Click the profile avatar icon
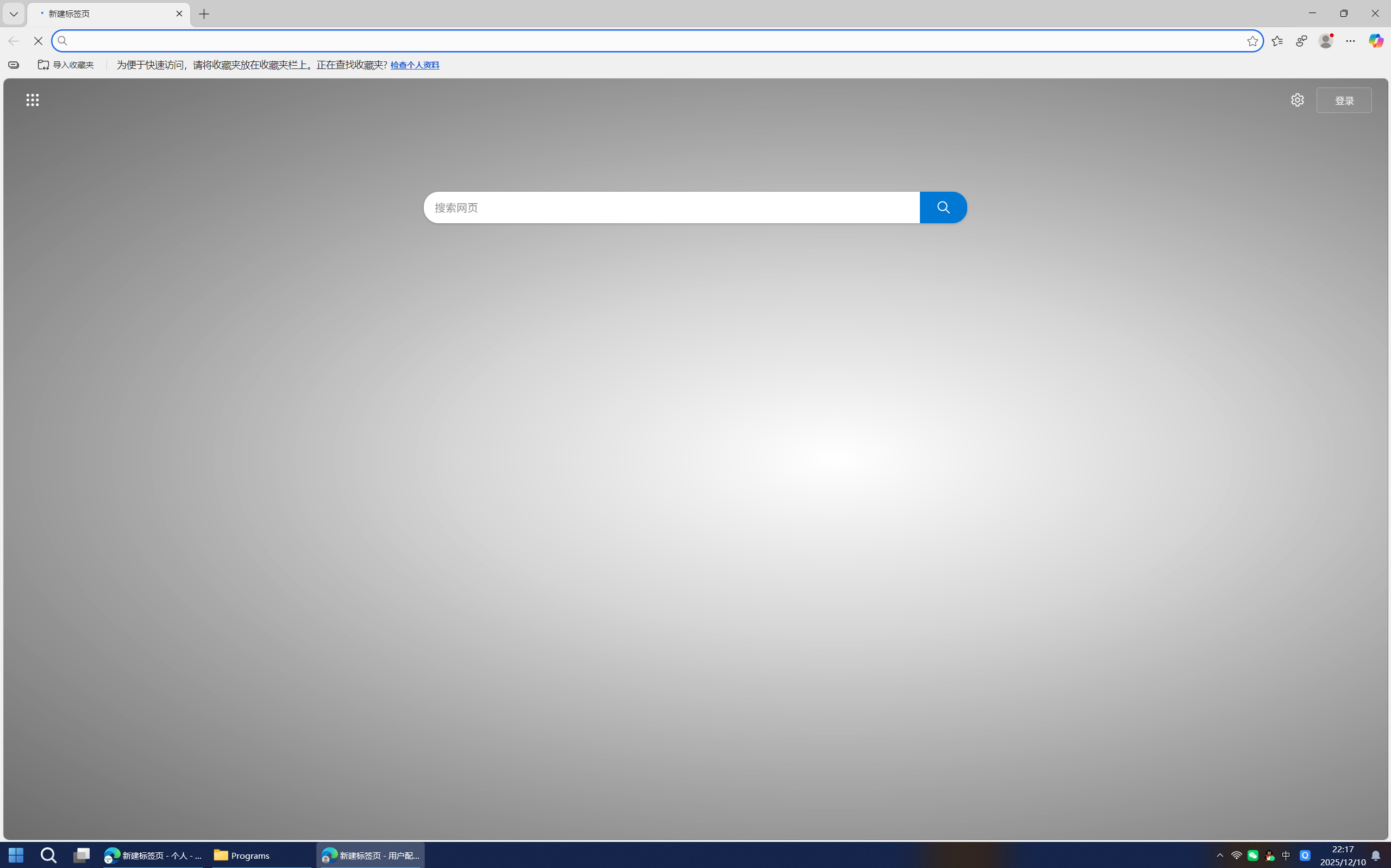 click(1326, 41)
